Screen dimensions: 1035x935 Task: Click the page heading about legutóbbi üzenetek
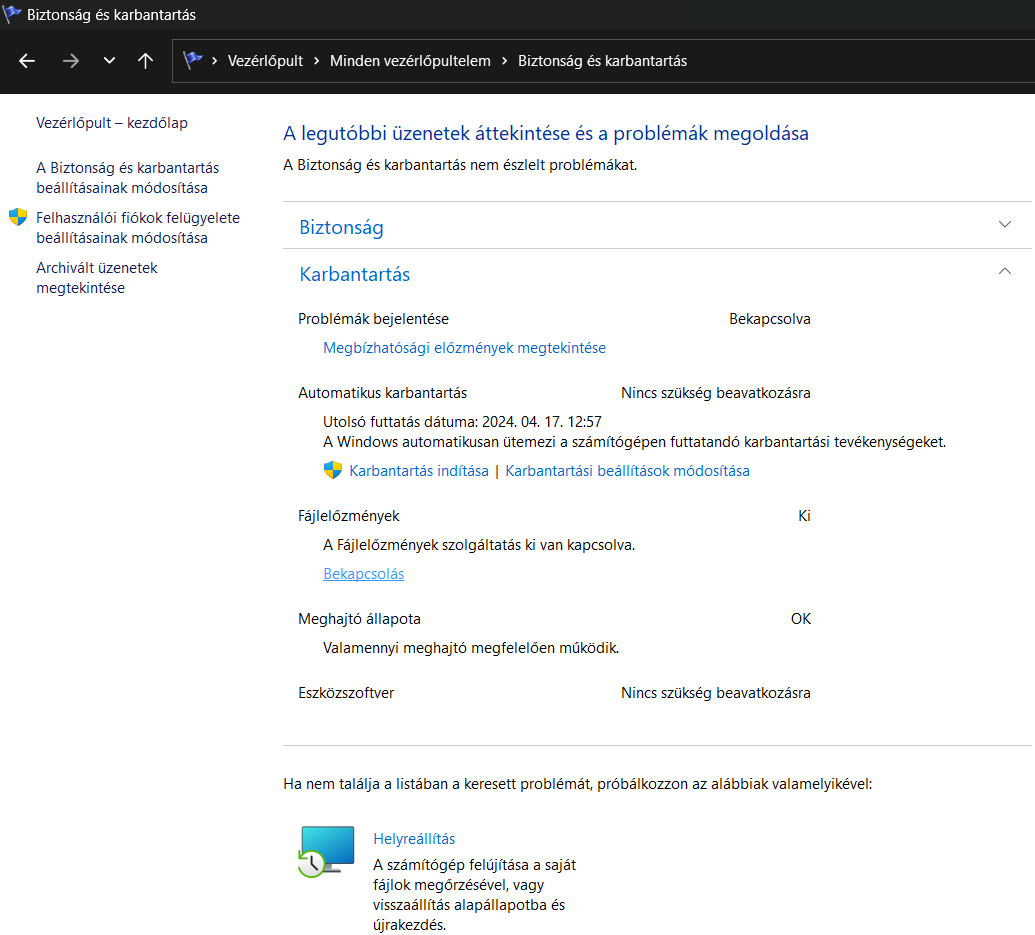546,133
